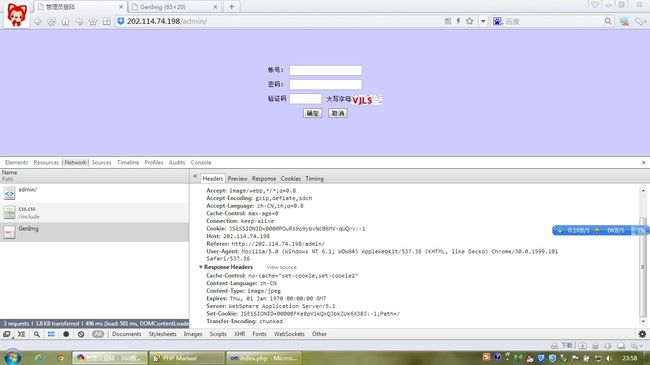
Task: Open address bar dropdown arrow
Action: tap(483, 21)
